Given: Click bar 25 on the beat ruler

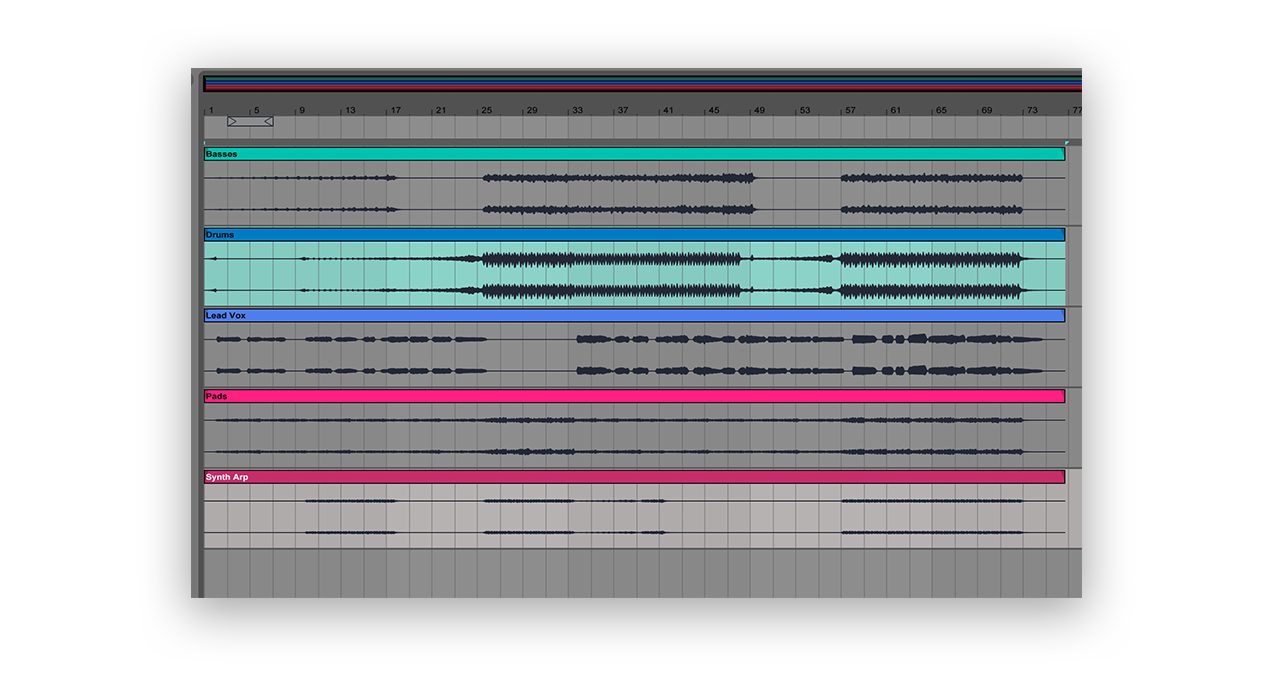Looking at the screenshot, I should pos(486,109).
